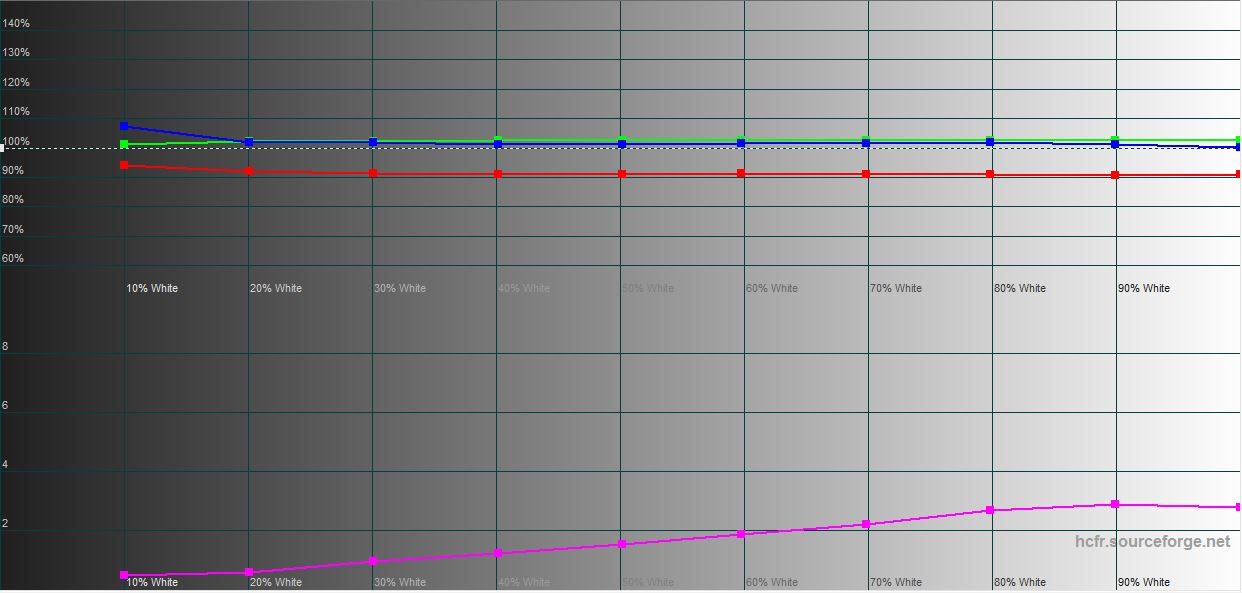Click the green marker at 40% White
The image size is (1242, 593).
(x=498, y=141)
